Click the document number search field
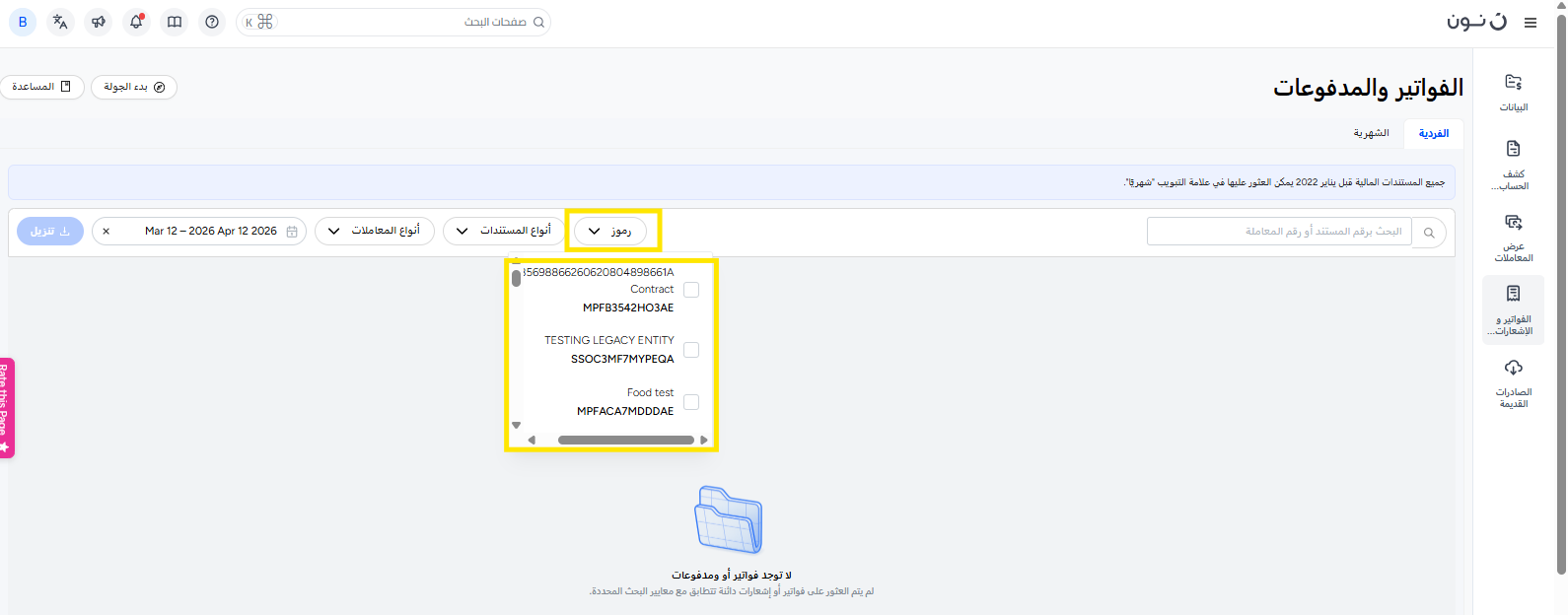This screenshot has height=615, width=1568. (x=1278, y=232)
